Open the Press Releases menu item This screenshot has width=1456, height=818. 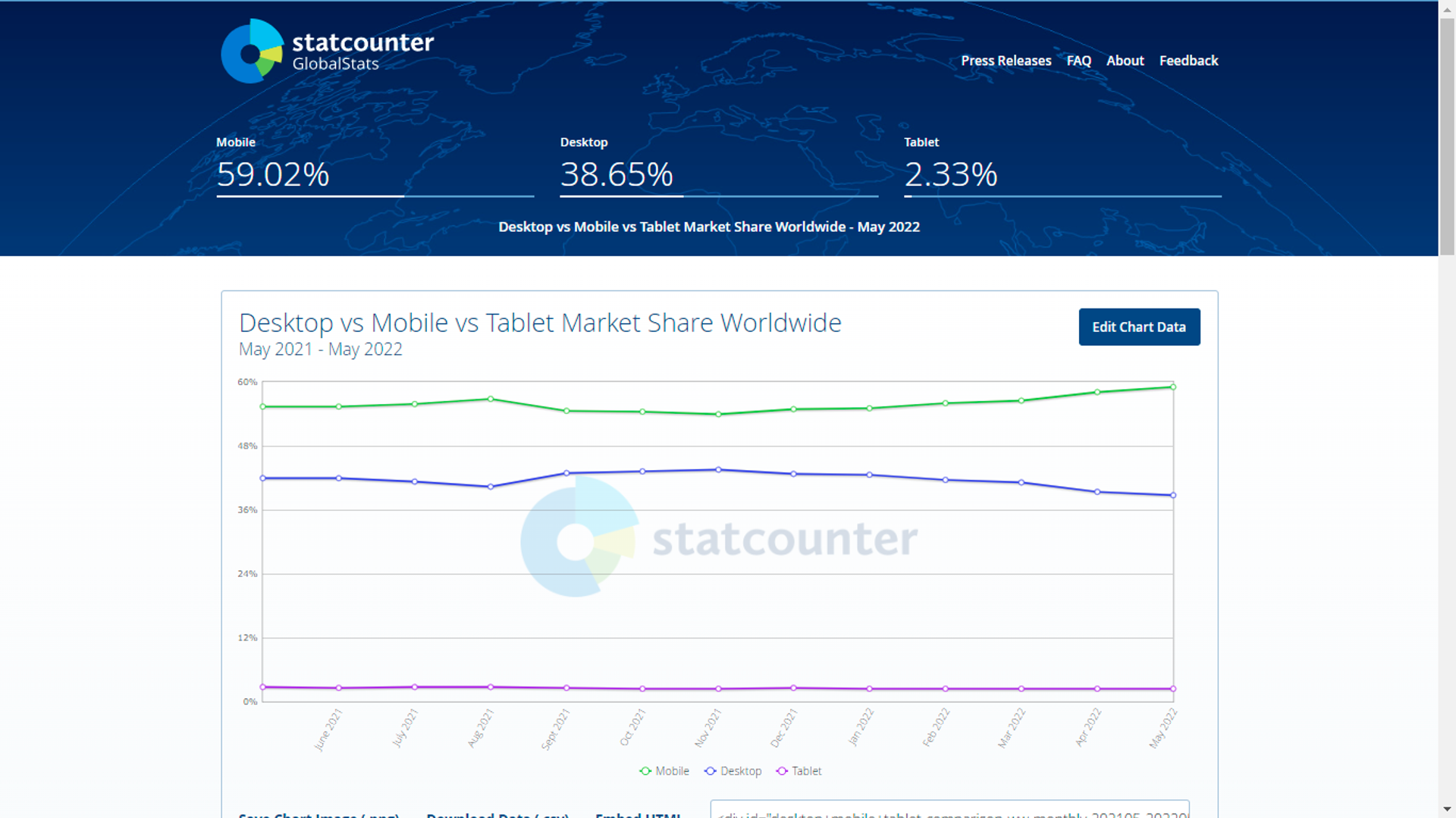tap(1006, 61)
